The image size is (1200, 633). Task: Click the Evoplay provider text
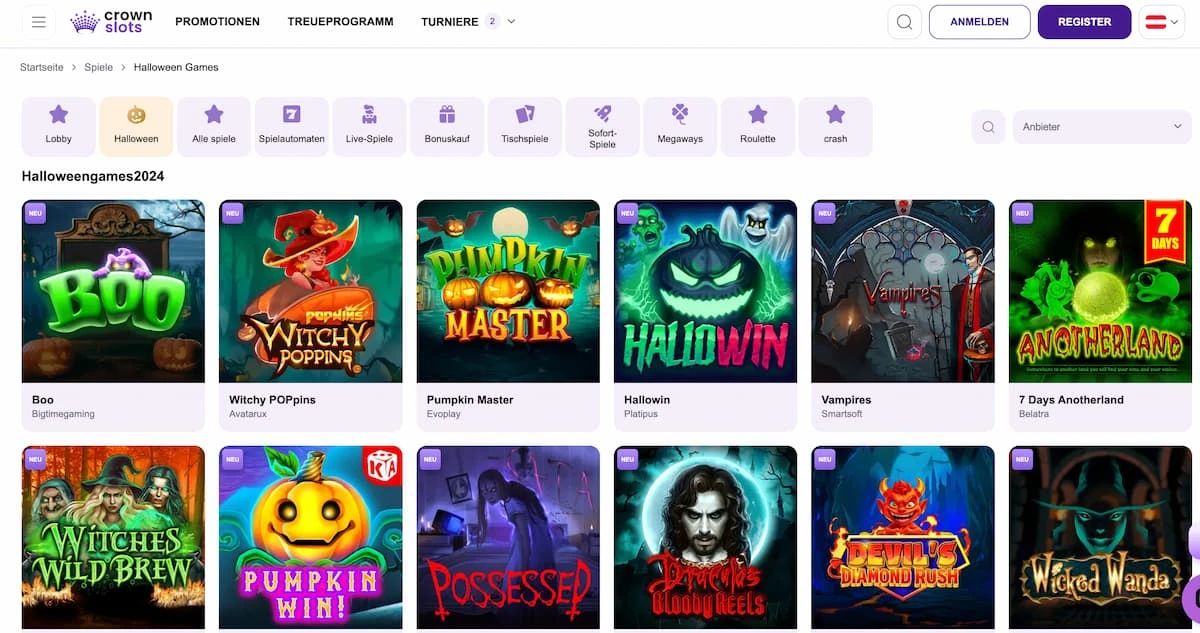444,414
